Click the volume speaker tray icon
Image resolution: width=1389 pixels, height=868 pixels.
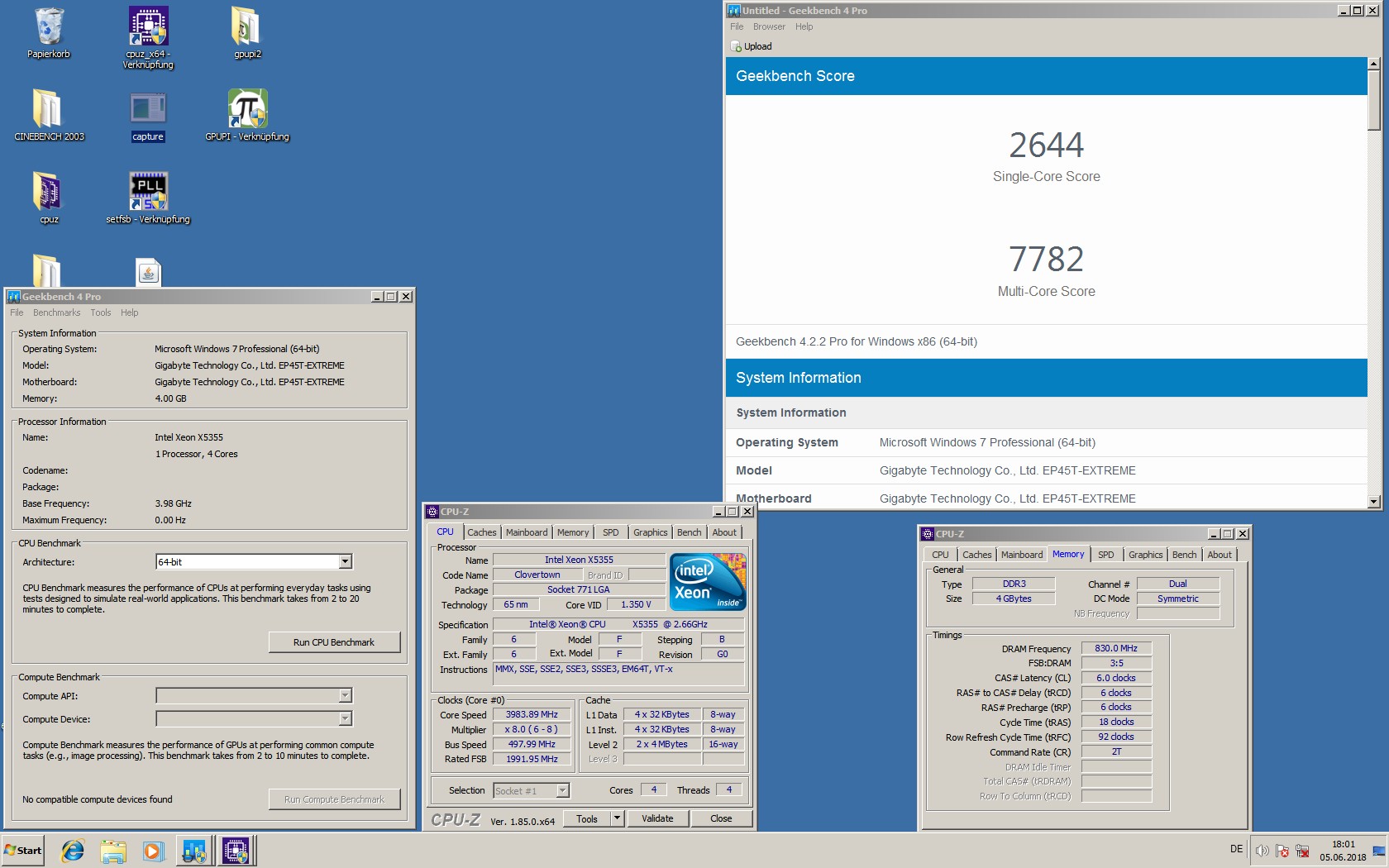pyautogui.click(x=1262, y=851)
